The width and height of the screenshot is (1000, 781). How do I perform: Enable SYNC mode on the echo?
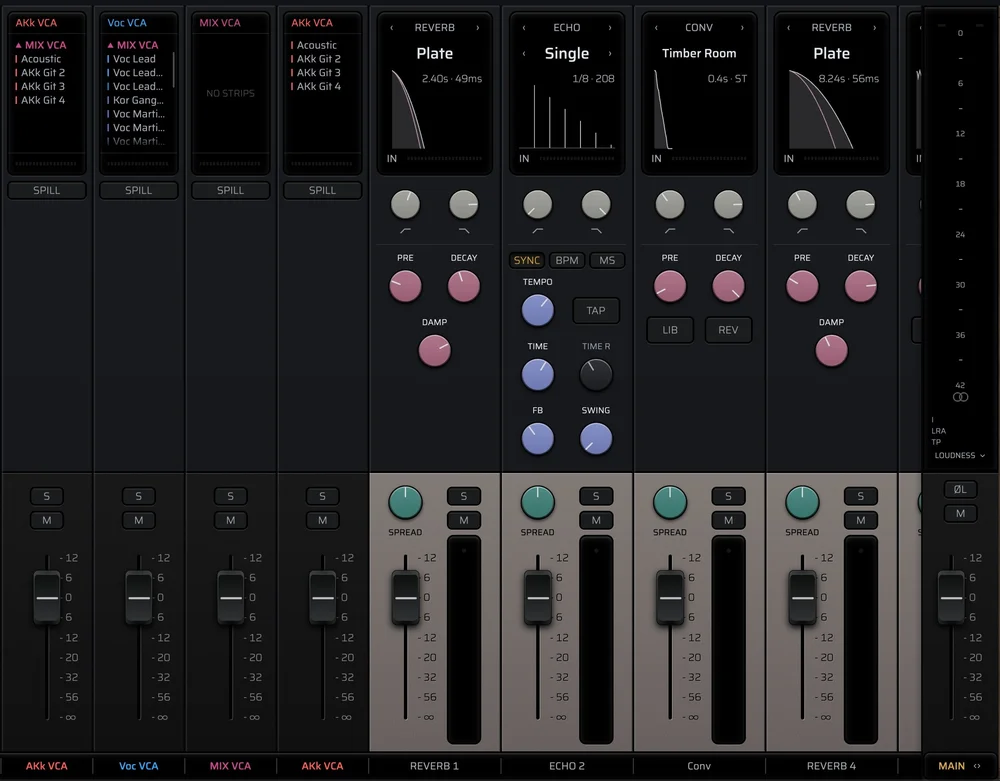point(527,260)
